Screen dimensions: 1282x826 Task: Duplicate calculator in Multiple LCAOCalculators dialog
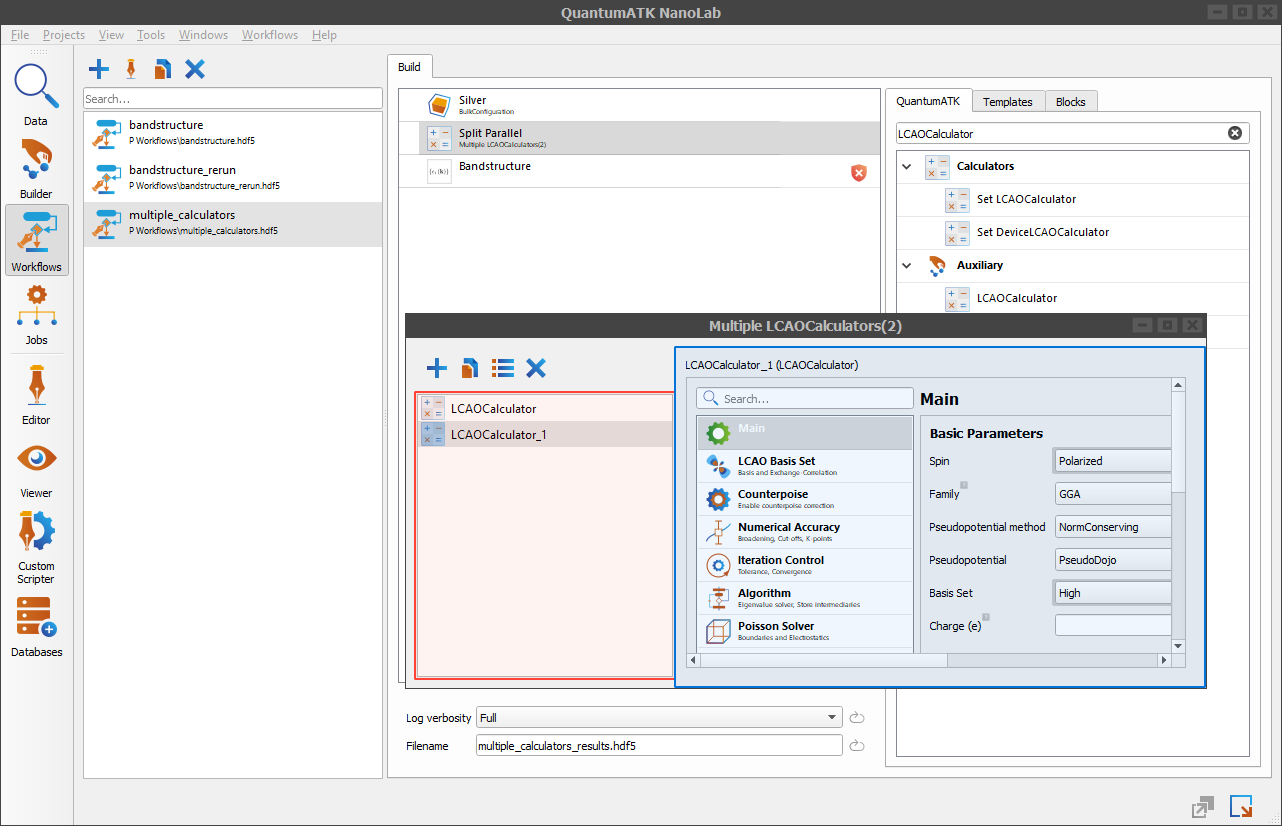pos(469,368)
